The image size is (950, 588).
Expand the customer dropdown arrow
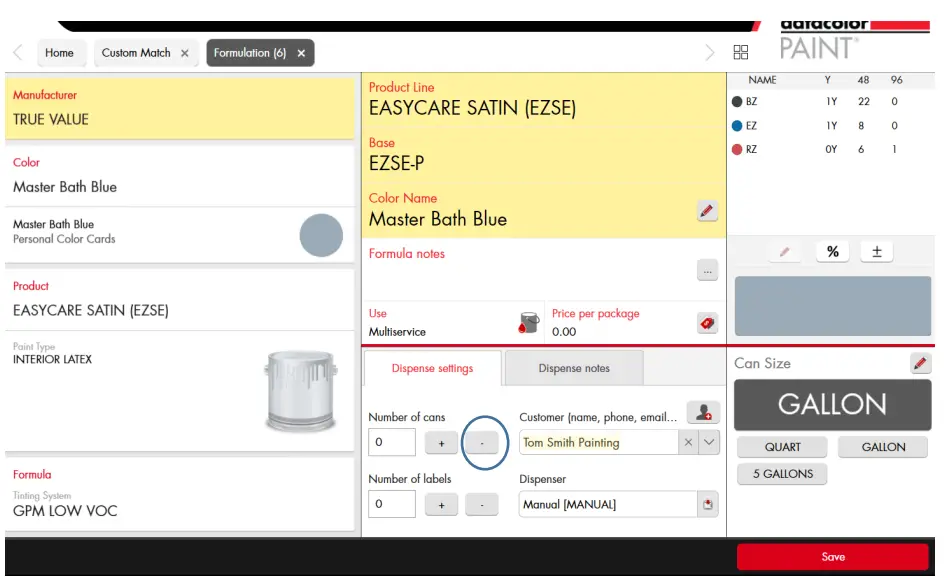709,443
